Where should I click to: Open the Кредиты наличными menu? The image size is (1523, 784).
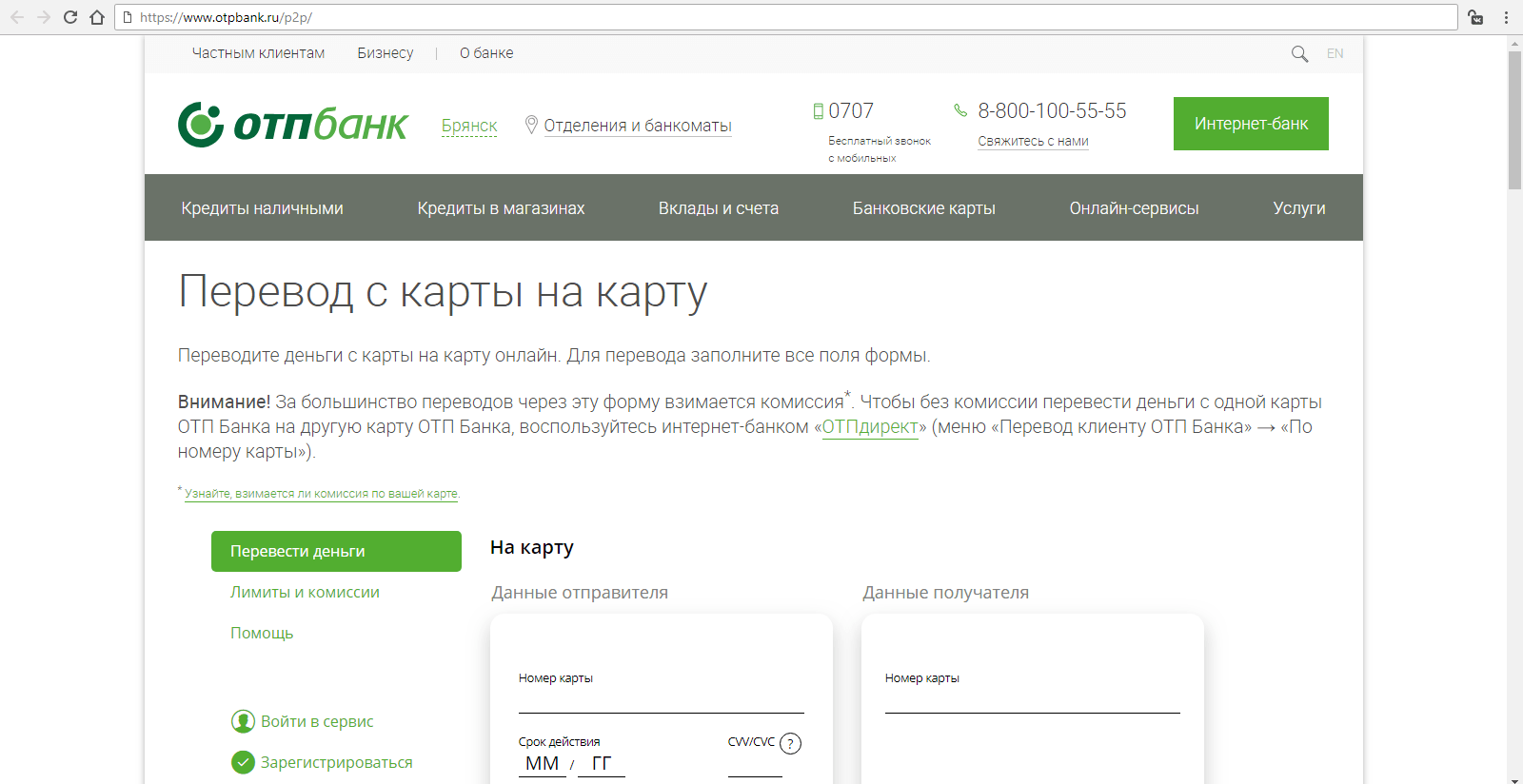click(262, 208)
